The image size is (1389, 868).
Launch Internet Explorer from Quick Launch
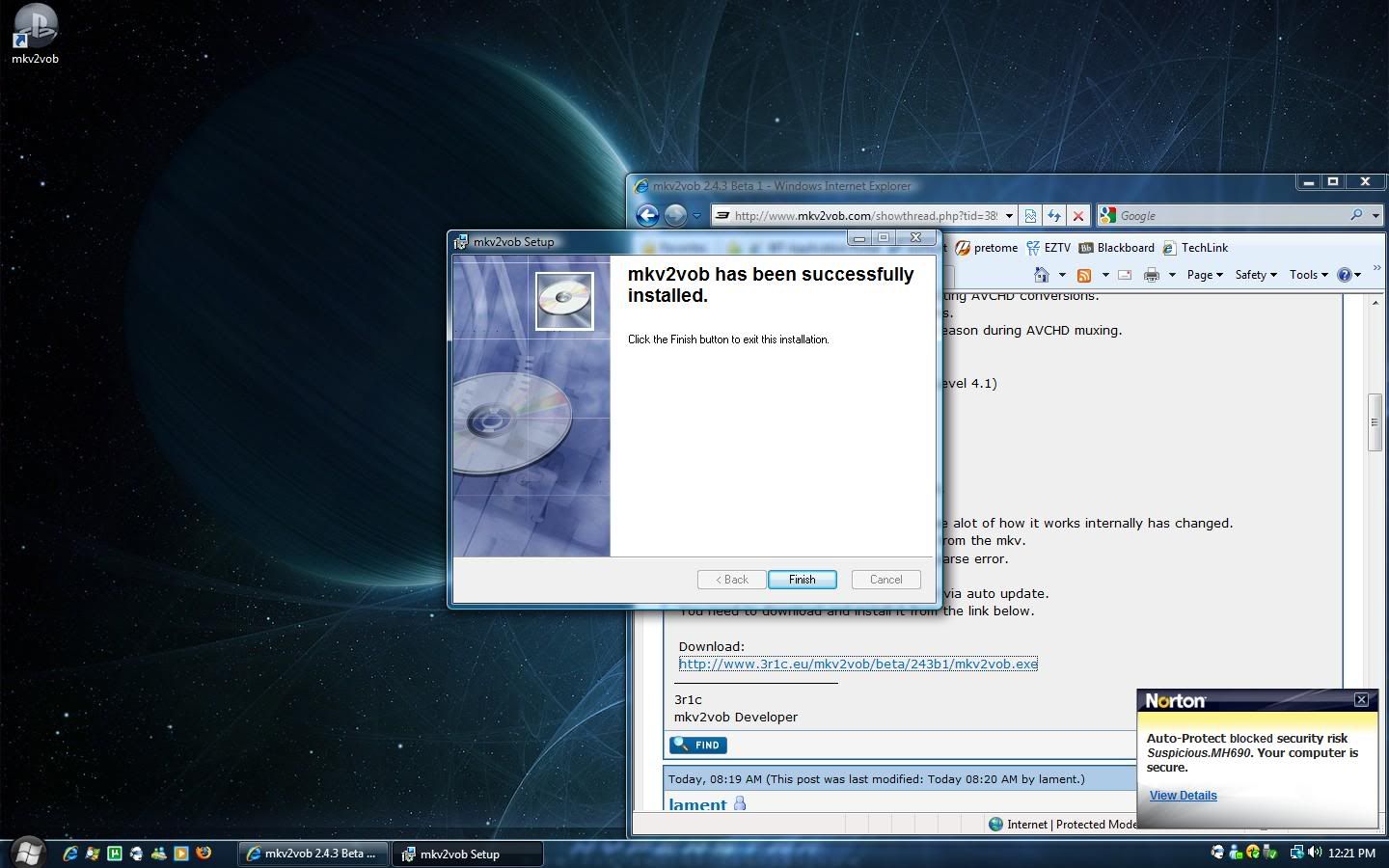(x=70, y=854)
